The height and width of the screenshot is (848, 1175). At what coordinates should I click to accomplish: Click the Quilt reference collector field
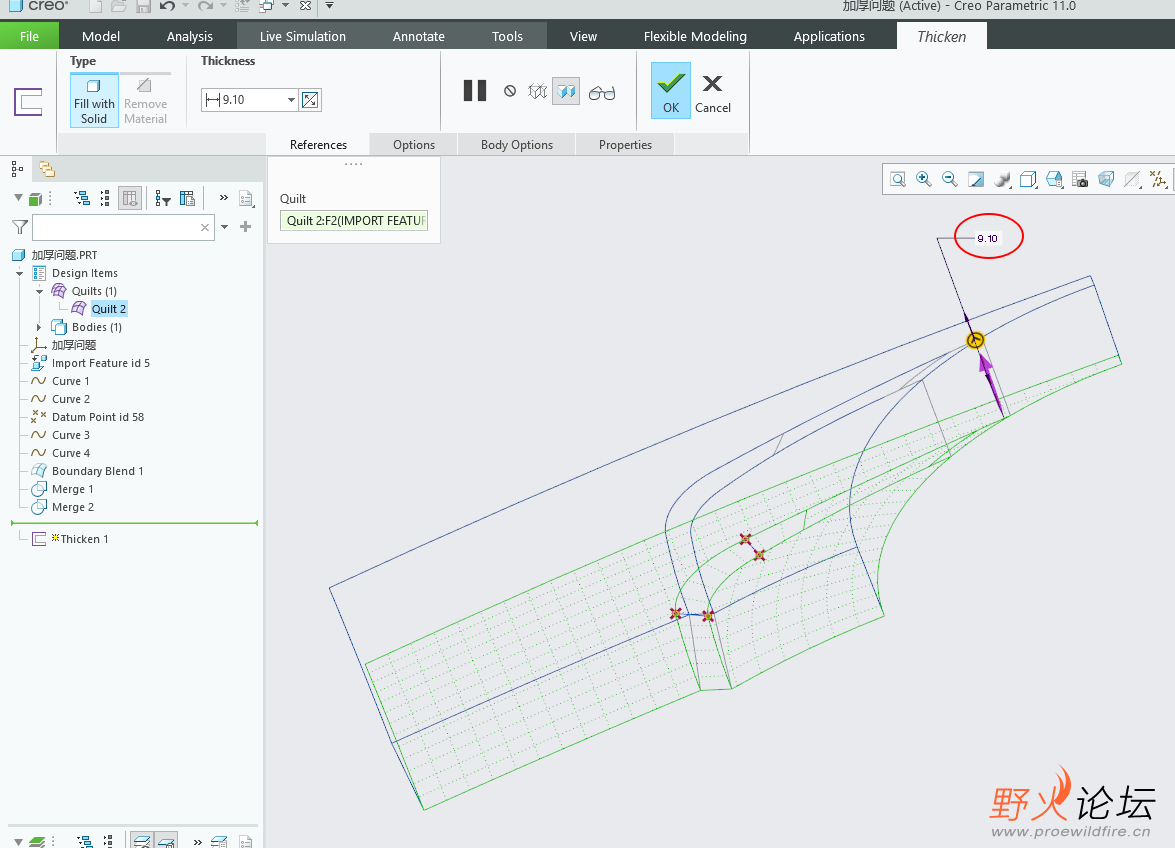click(354, 220)
